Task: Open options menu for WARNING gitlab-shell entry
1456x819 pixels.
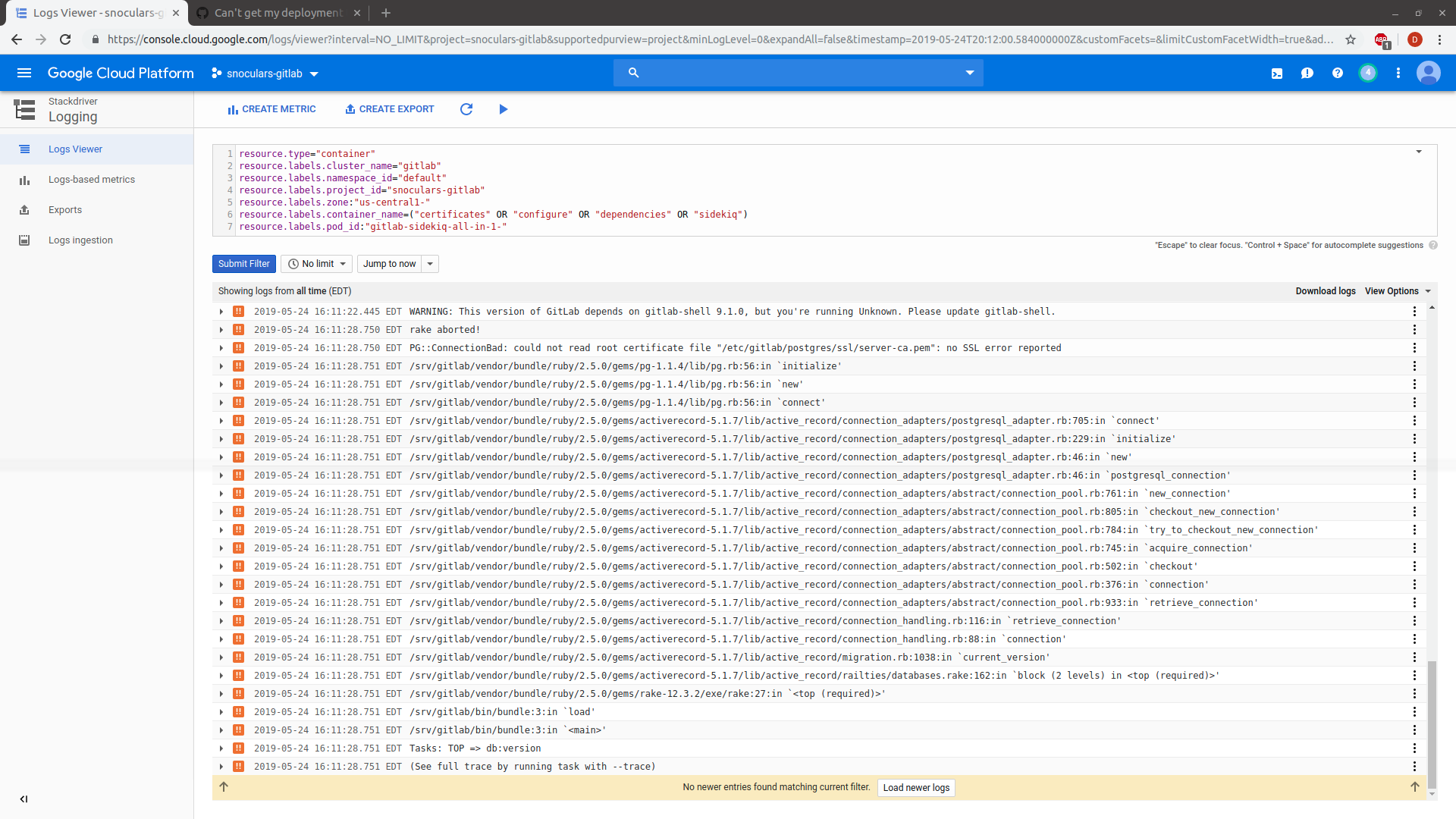Action: (x=1414, y=312)
